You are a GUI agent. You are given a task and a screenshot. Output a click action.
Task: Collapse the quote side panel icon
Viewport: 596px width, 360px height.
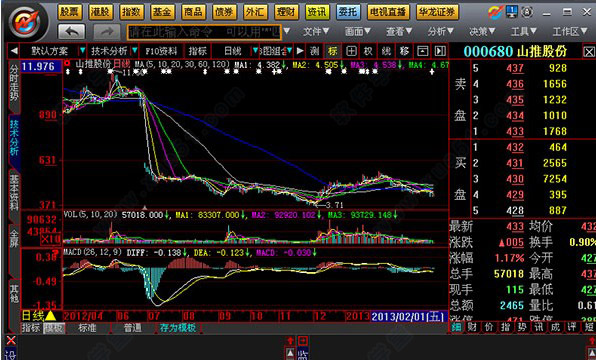(x=440, y=51)
